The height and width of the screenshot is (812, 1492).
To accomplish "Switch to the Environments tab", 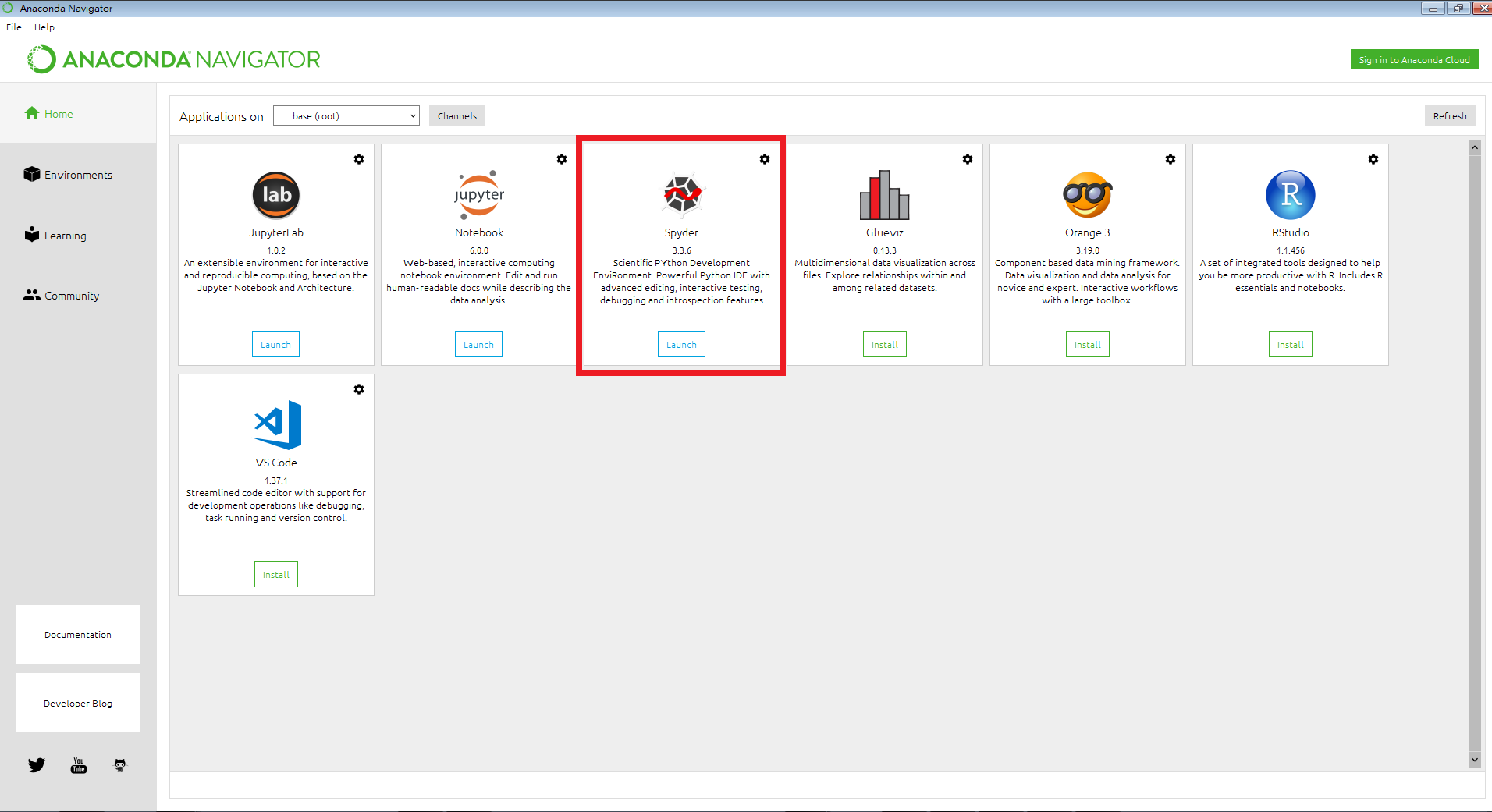I will [78, 175].
